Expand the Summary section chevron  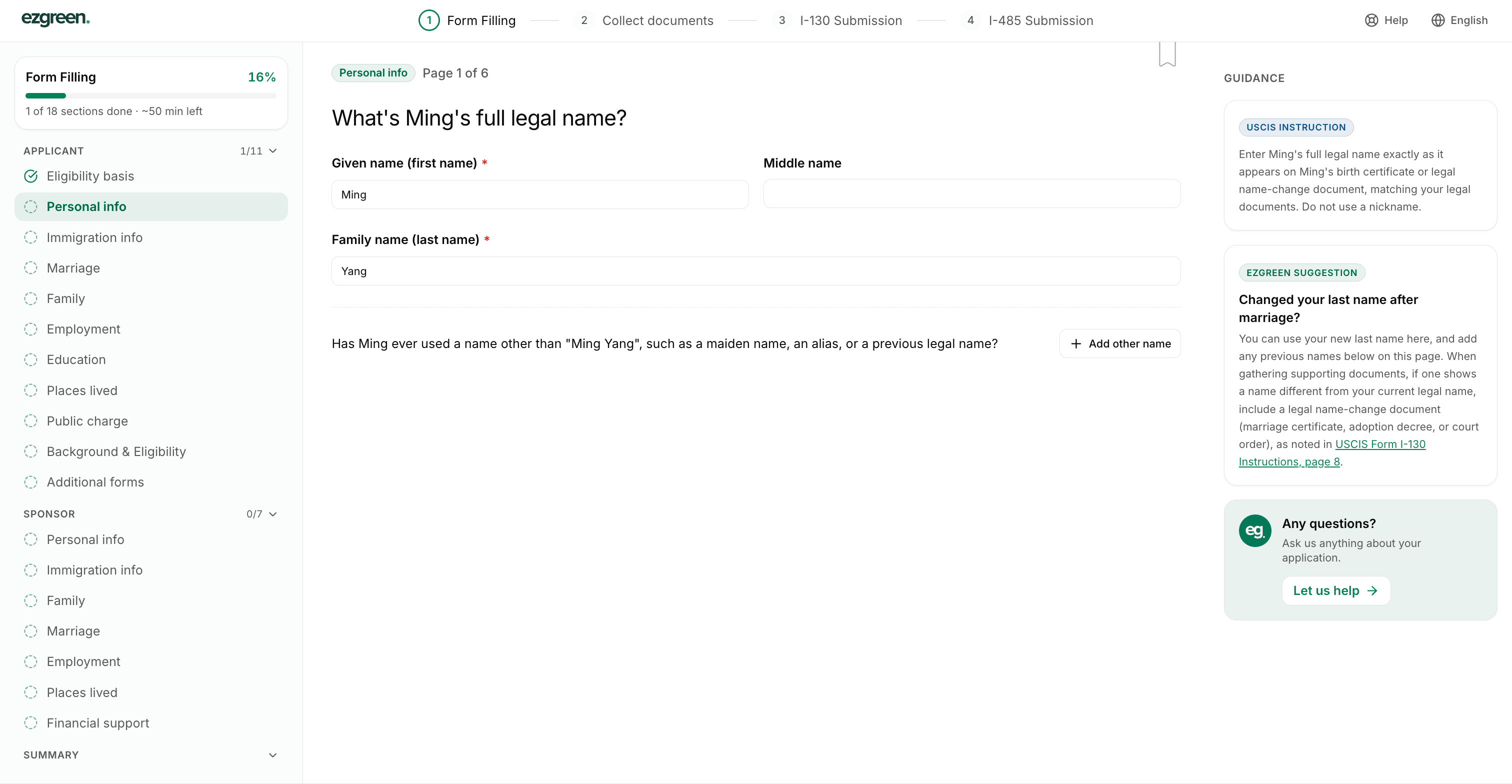(x=273, y=755)
